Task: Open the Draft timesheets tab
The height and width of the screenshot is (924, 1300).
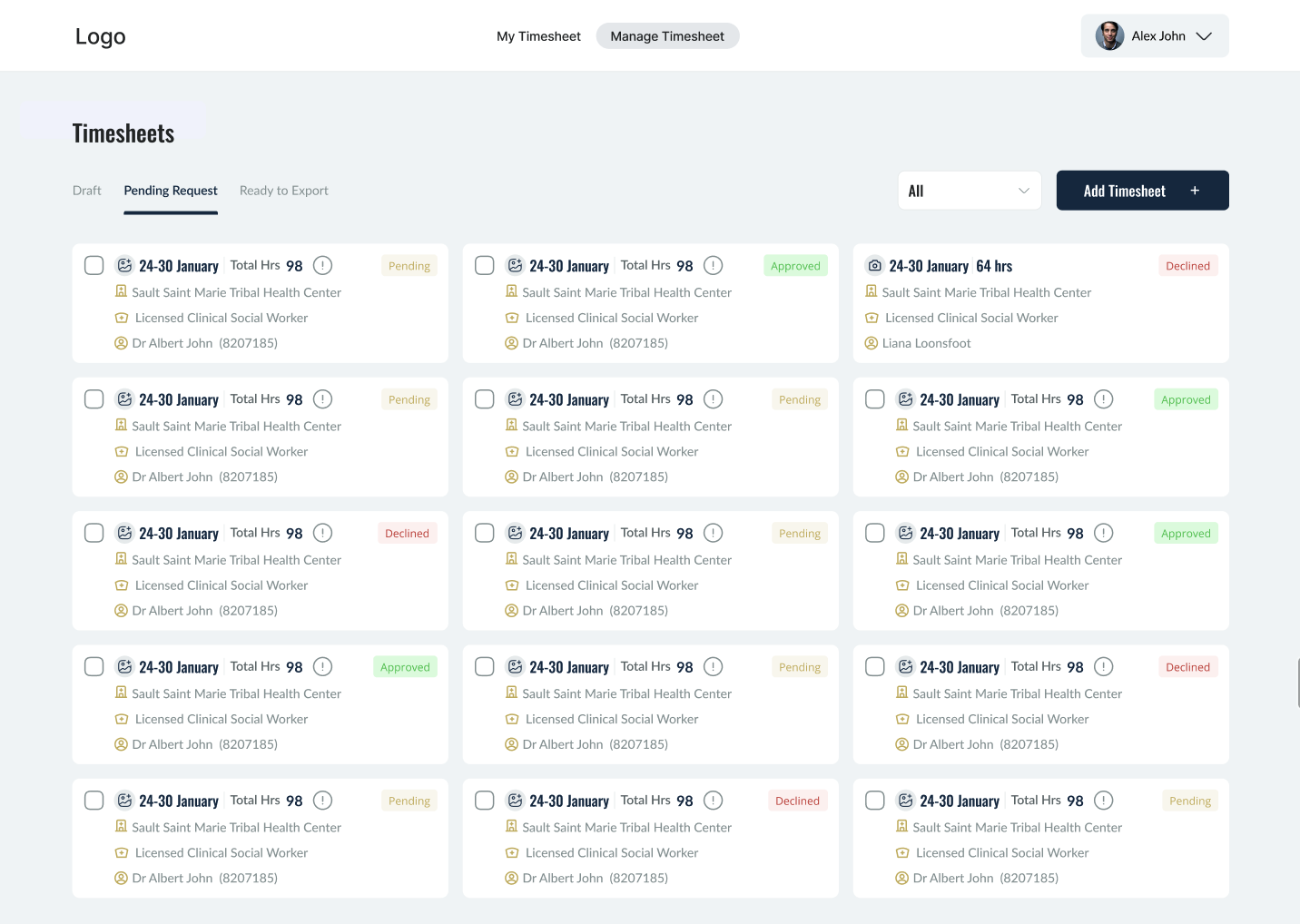Action: point(86,190)
